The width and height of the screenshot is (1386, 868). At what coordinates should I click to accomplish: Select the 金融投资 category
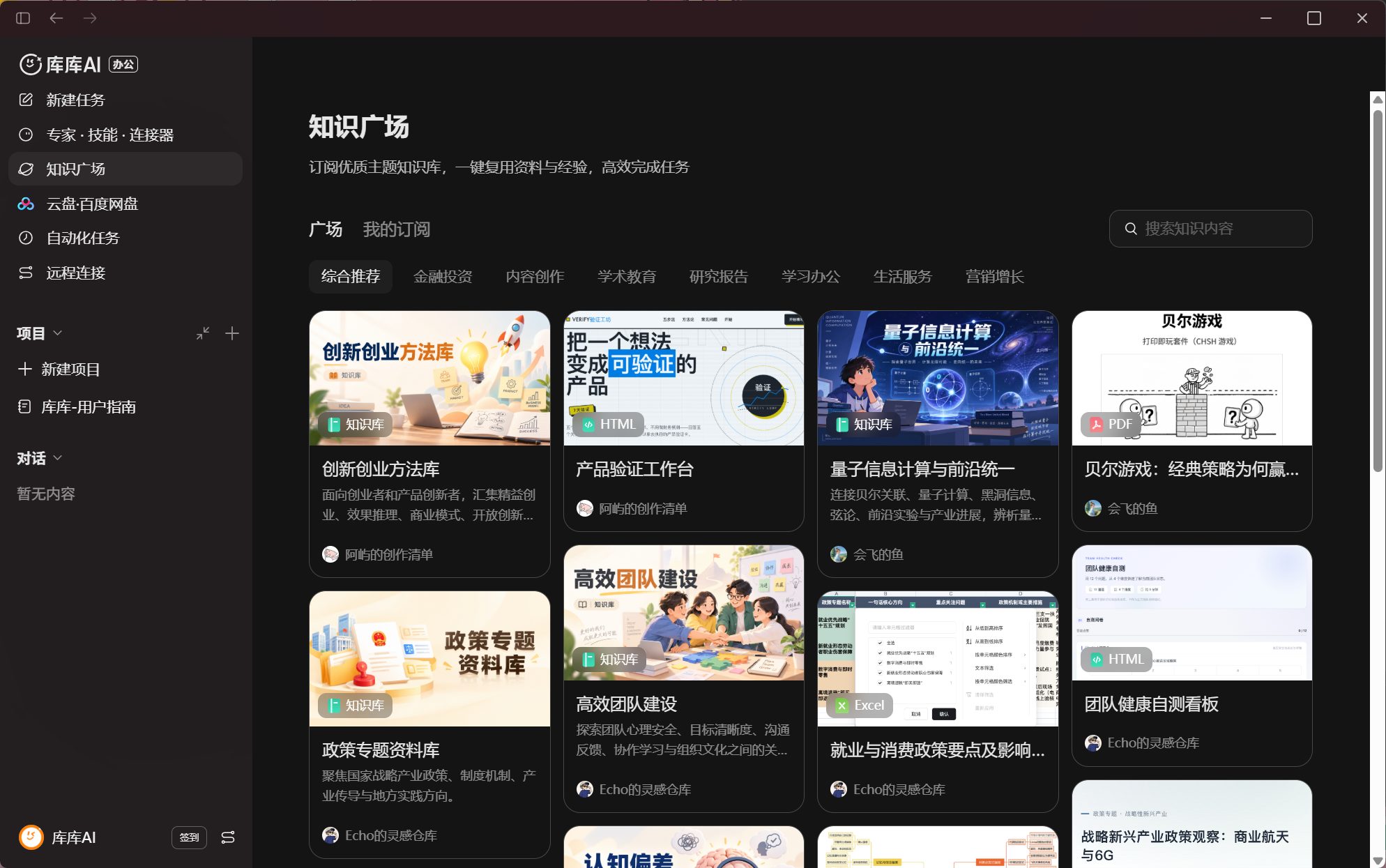(x=443, y=277)
